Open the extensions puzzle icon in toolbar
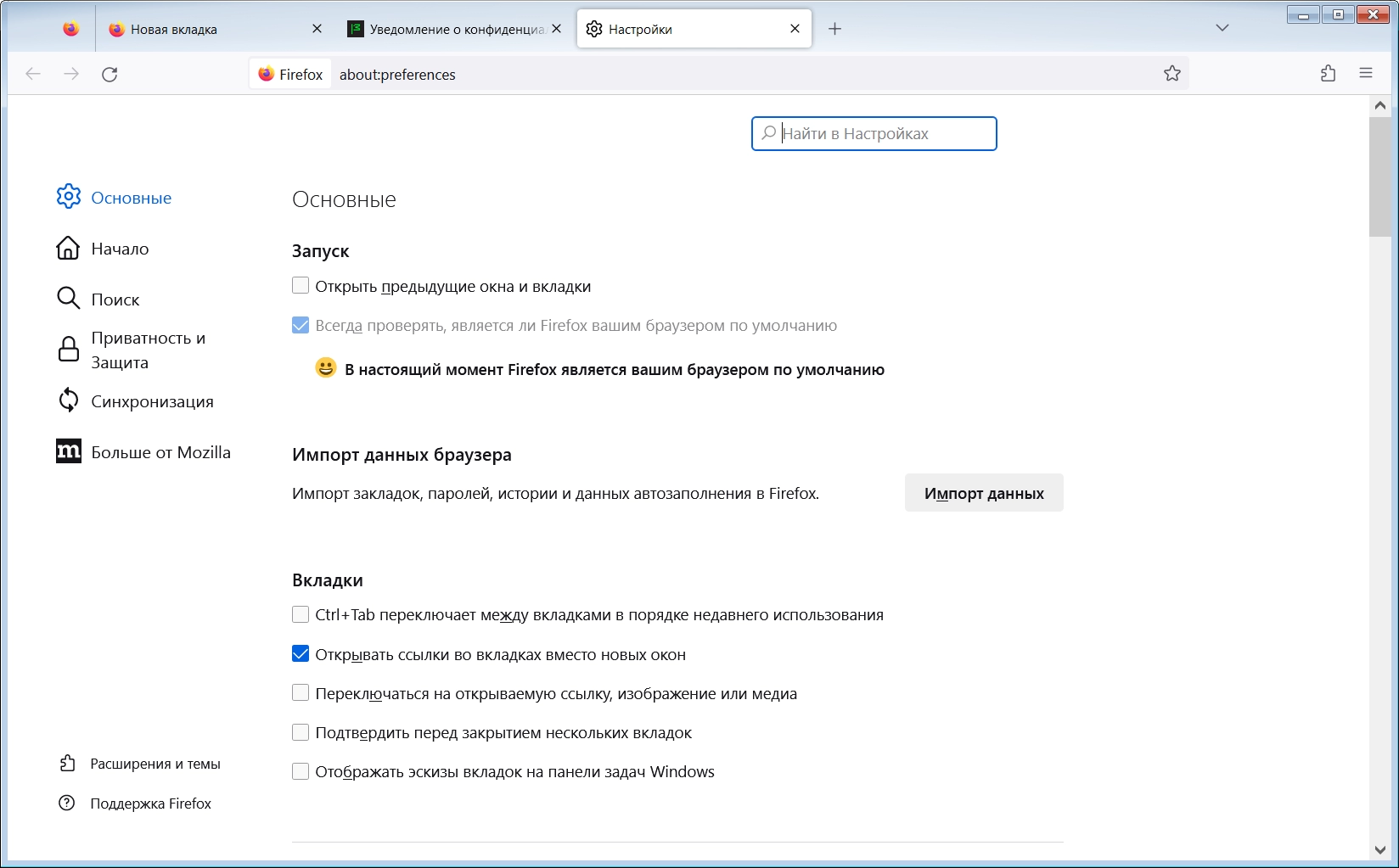This screenshot has width=1399, height=868. click(x=1329, y=74)
